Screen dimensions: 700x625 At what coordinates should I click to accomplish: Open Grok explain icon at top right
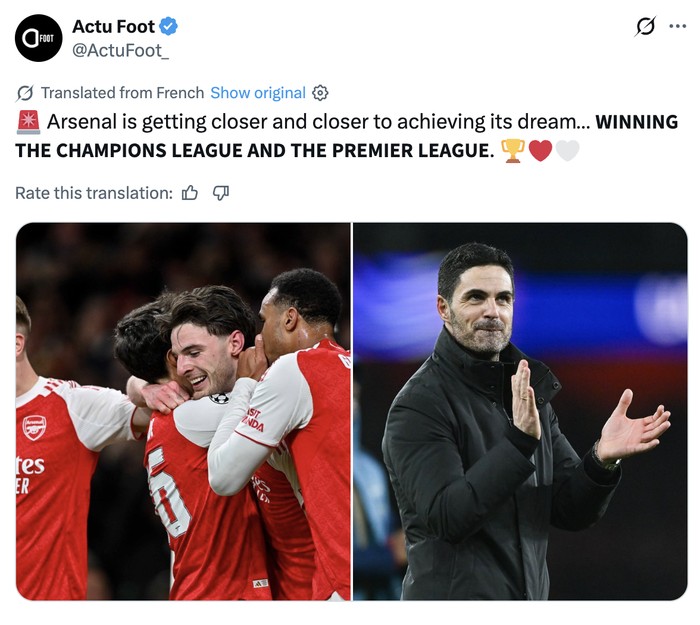(x=646, y=27)
